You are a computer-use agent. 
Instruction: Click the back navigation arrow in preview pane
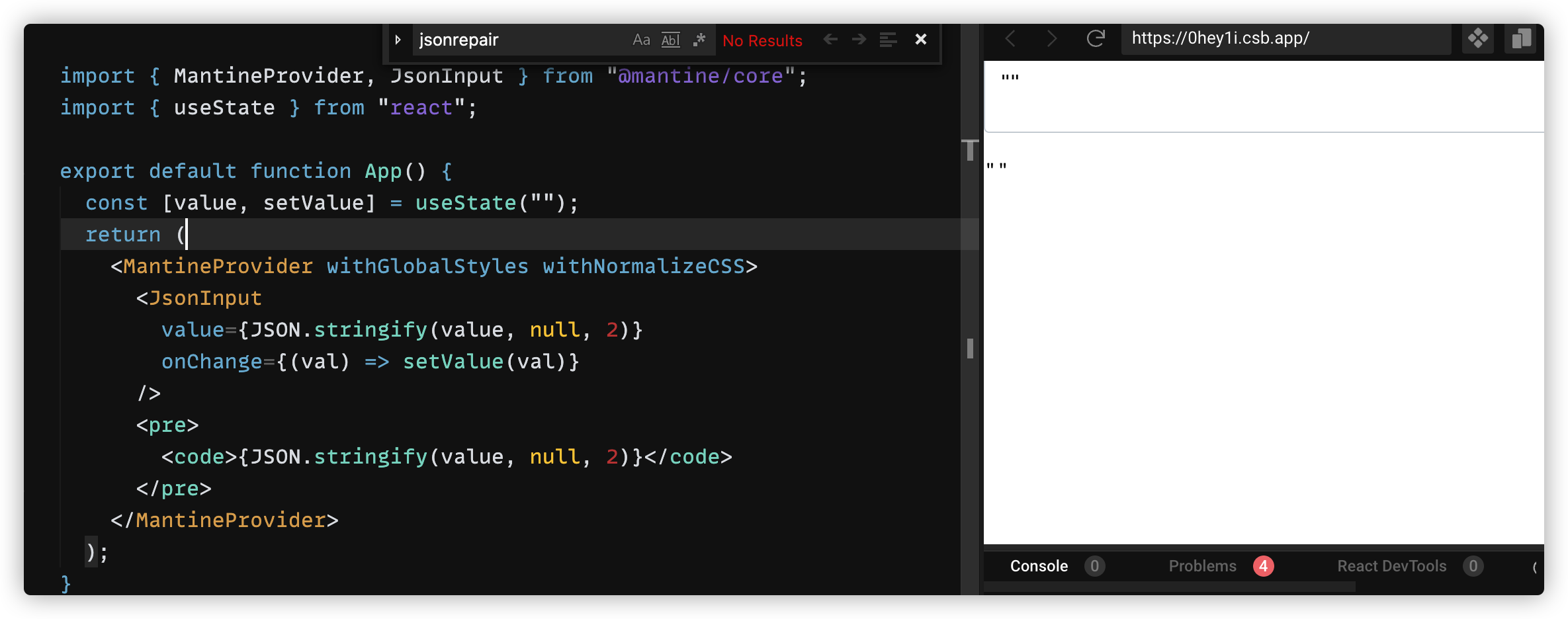tap(1010, 38)
